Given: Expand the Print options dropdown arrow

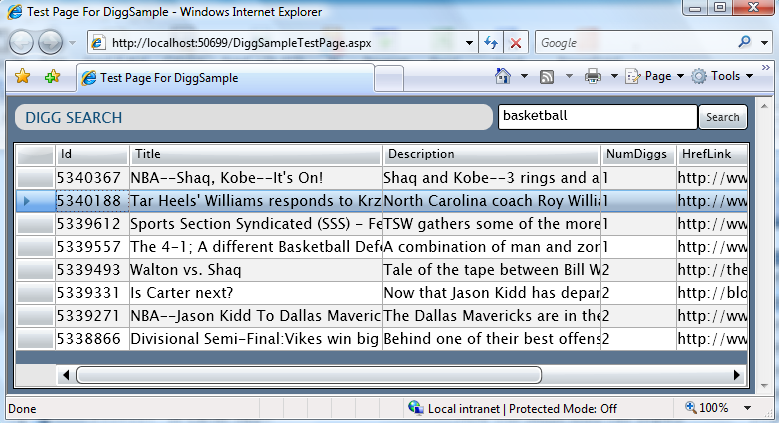Looking at the screenshot, I should [614, 76].
